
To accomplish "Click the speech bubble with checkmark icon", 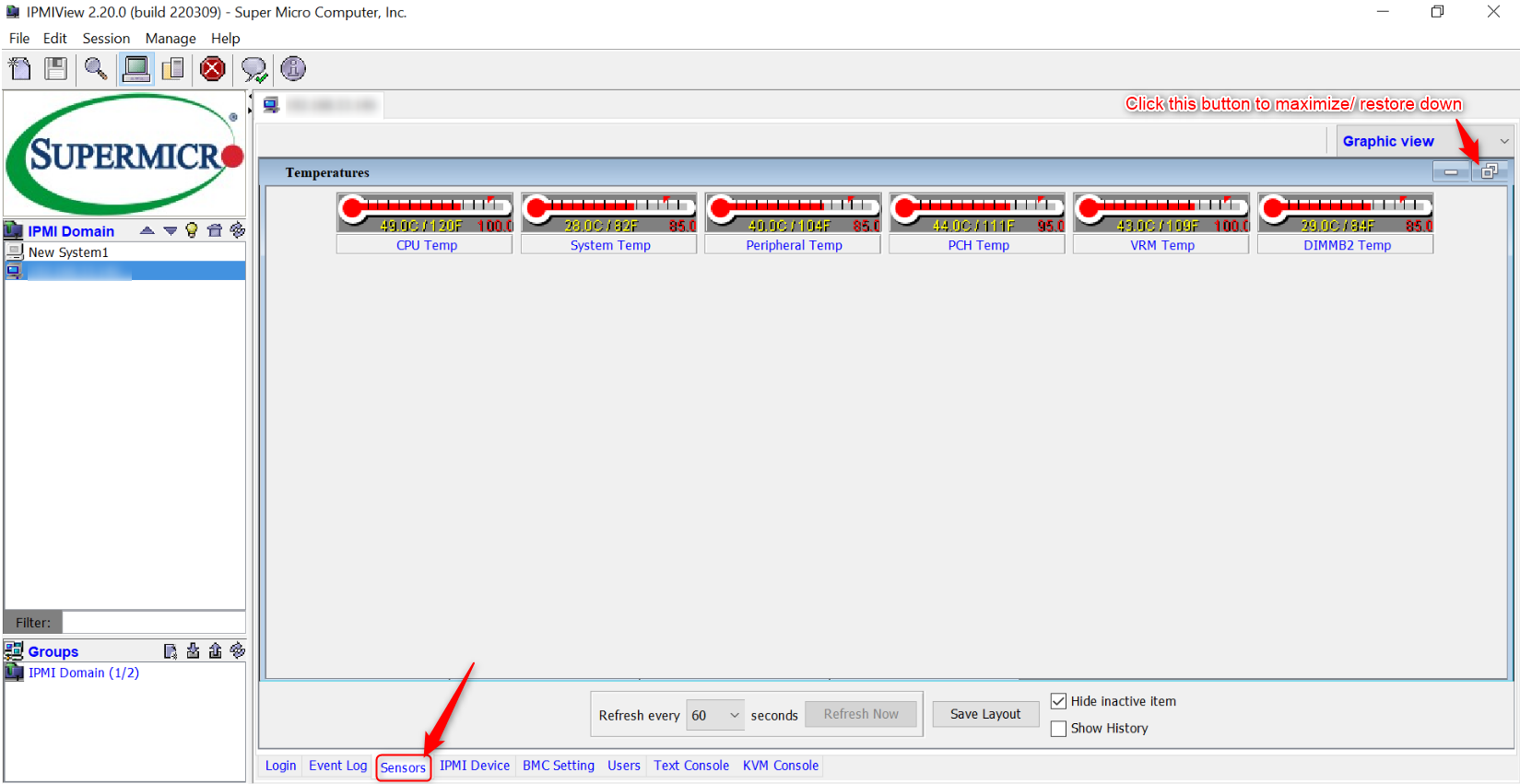I will click(x=253, y=69).
